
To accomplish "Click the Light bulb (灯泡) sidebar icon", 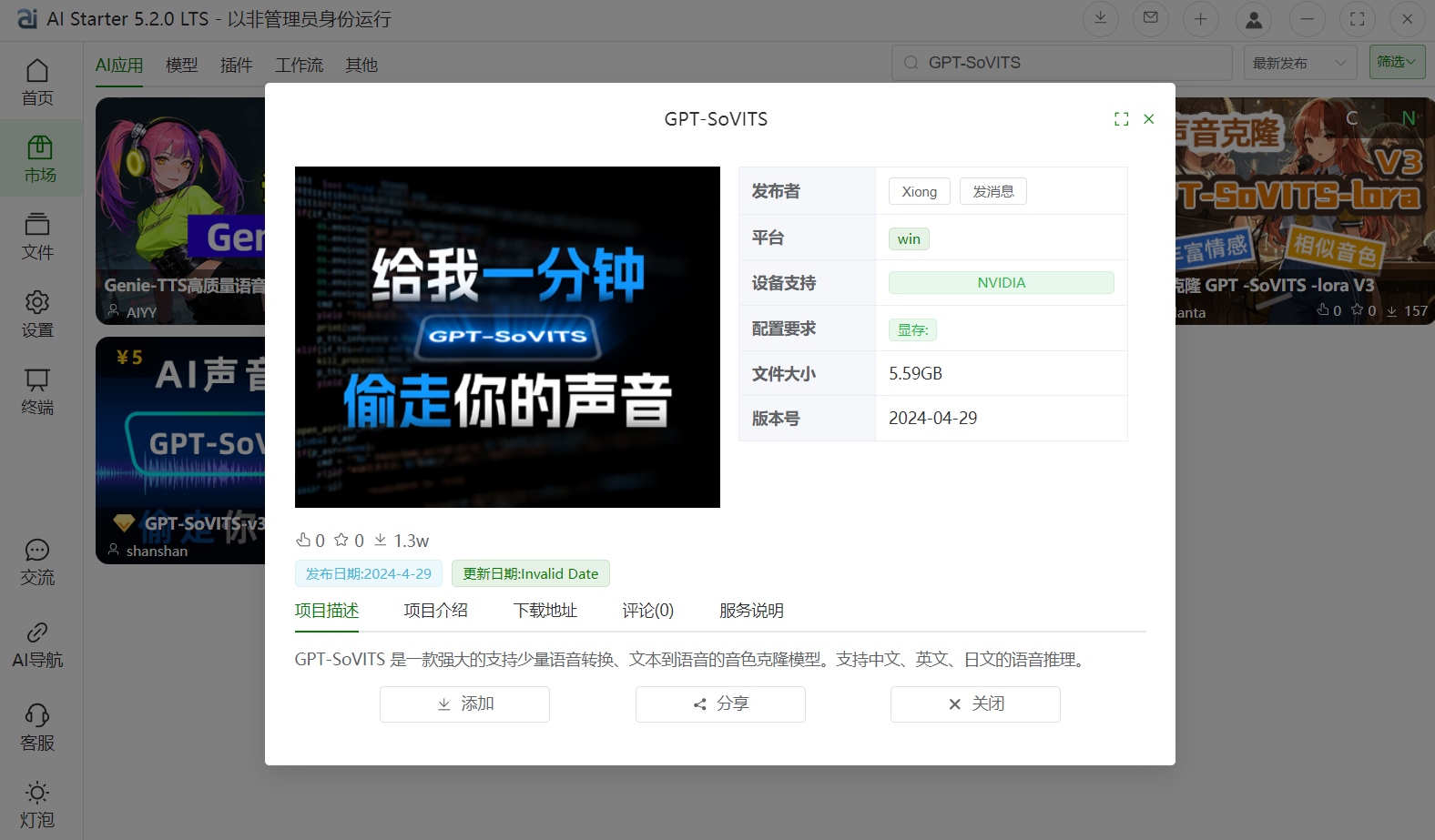I will [x=37, y=805].
